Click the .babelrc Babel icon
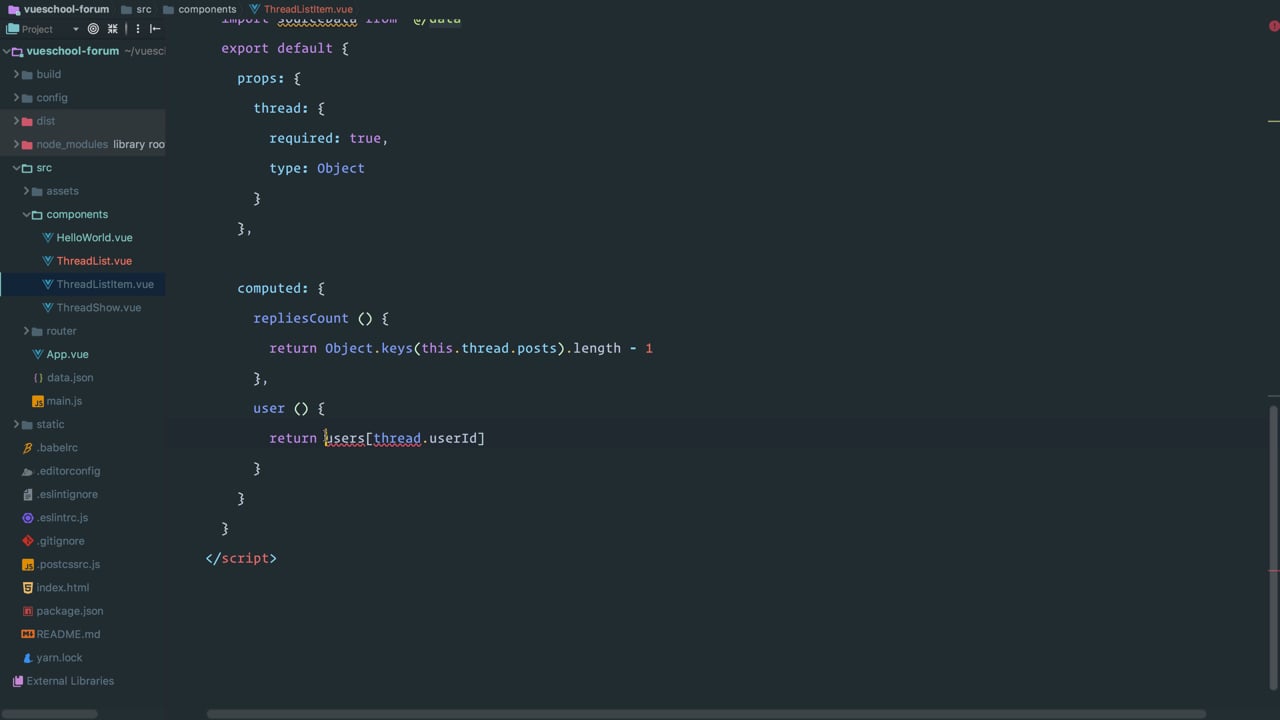 (x=28, y=448)
